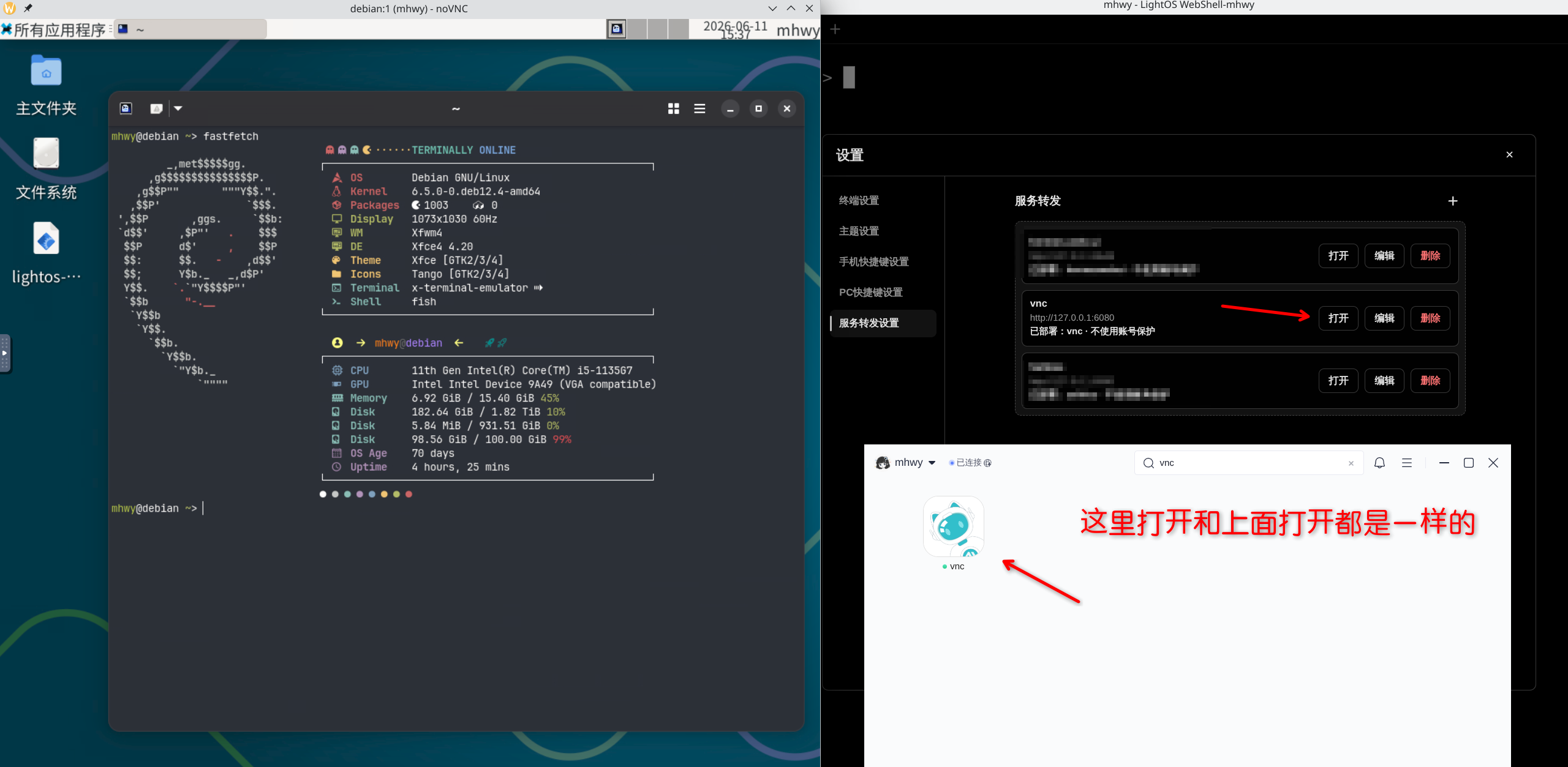
Task: Click the WebShell prompt cursor area
Action: (848, 77)
